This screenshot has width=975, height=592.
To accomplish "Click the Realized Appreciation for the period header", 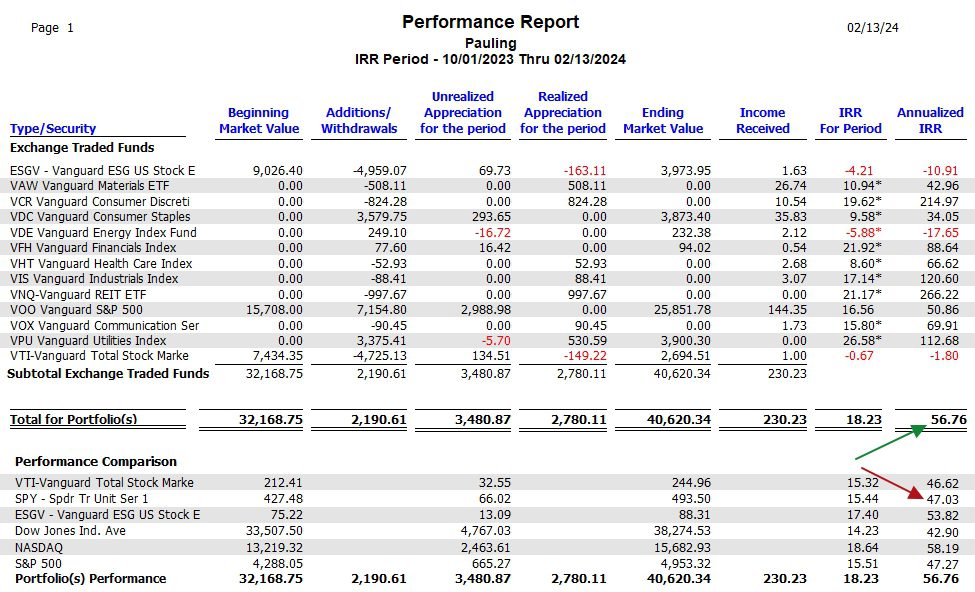I will [563, 113].
